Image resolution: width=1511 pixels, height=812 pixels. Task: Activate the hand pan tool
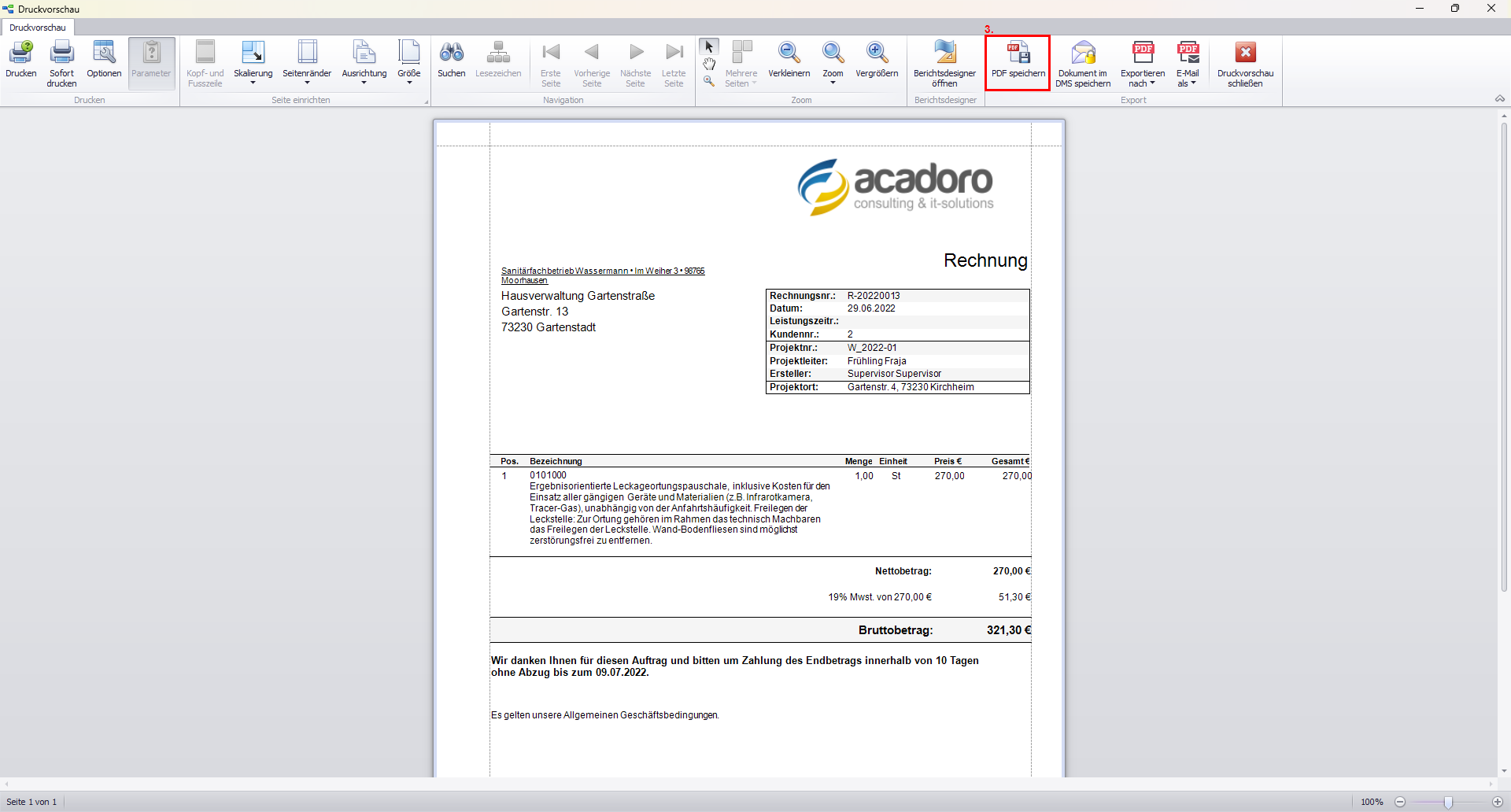point(709,65)
